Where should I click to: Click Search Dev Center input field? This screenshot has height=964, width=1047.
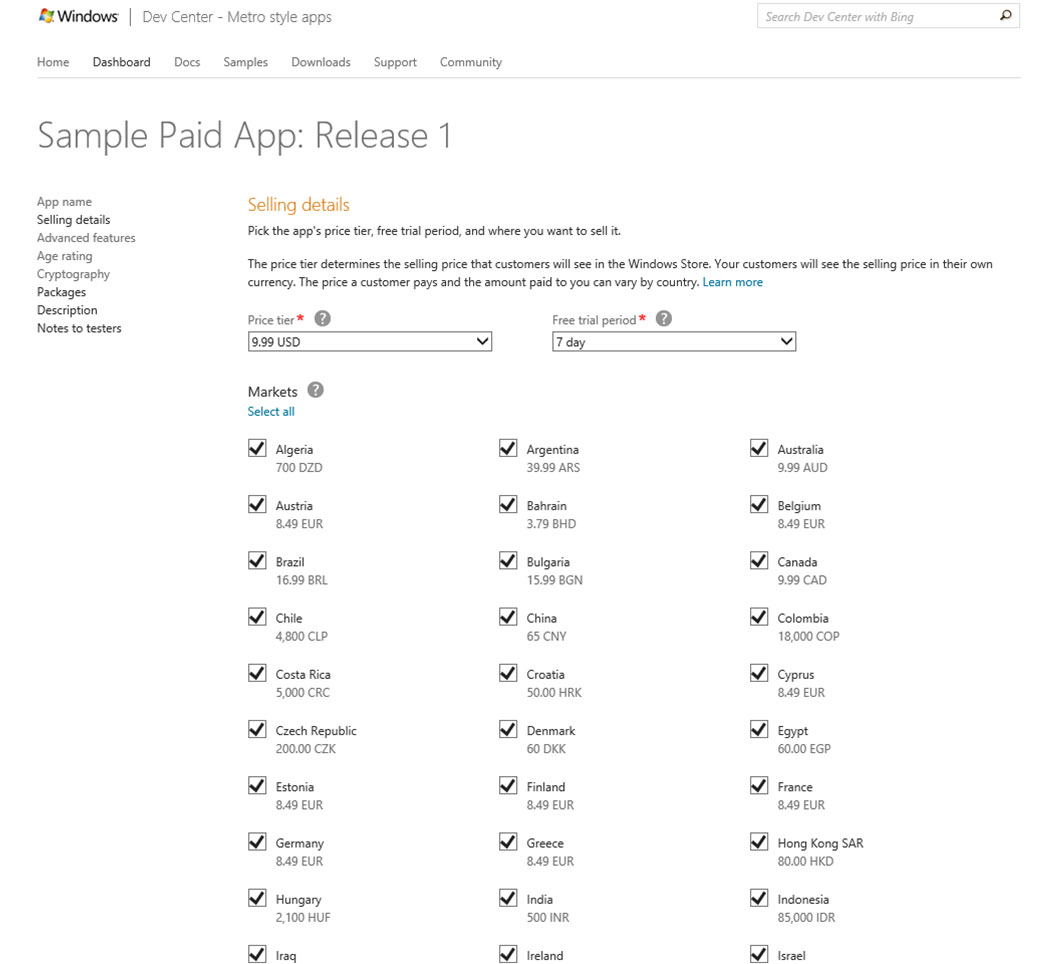[x=877, y=16]
